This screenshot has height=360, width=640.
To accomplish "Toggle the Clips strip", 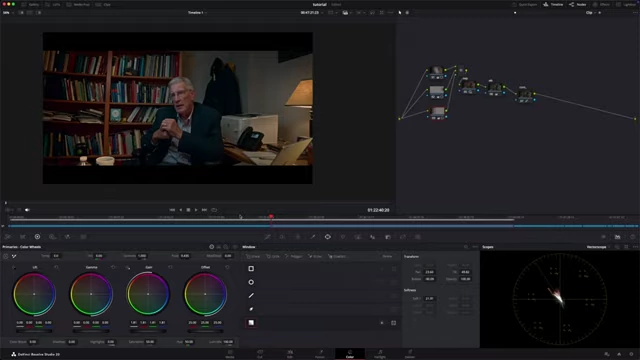I will pos(103,4).
